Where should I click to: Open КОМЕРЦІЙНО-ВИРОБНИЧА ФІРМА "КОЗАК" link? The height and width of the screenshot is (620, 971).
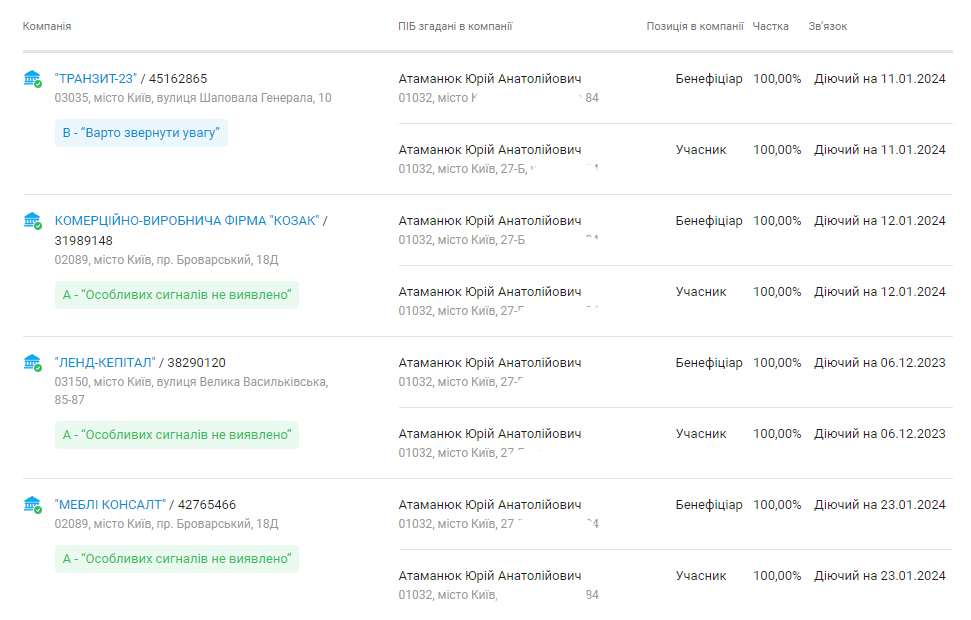coord(187,221)
